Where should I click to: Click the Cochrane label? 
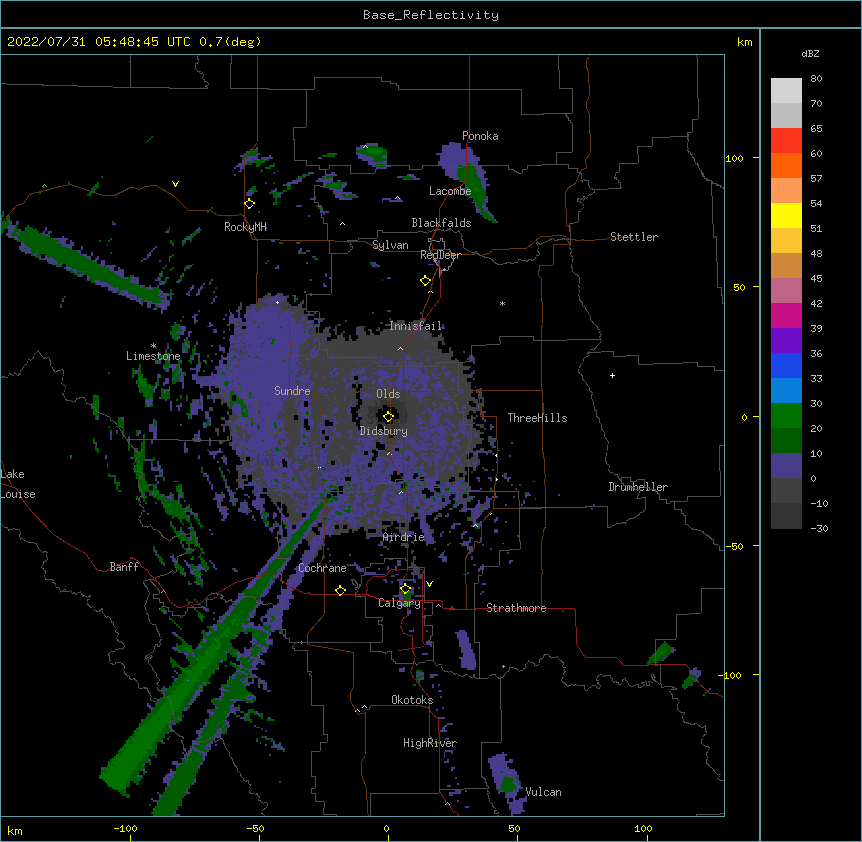click(x=322, y=568)
